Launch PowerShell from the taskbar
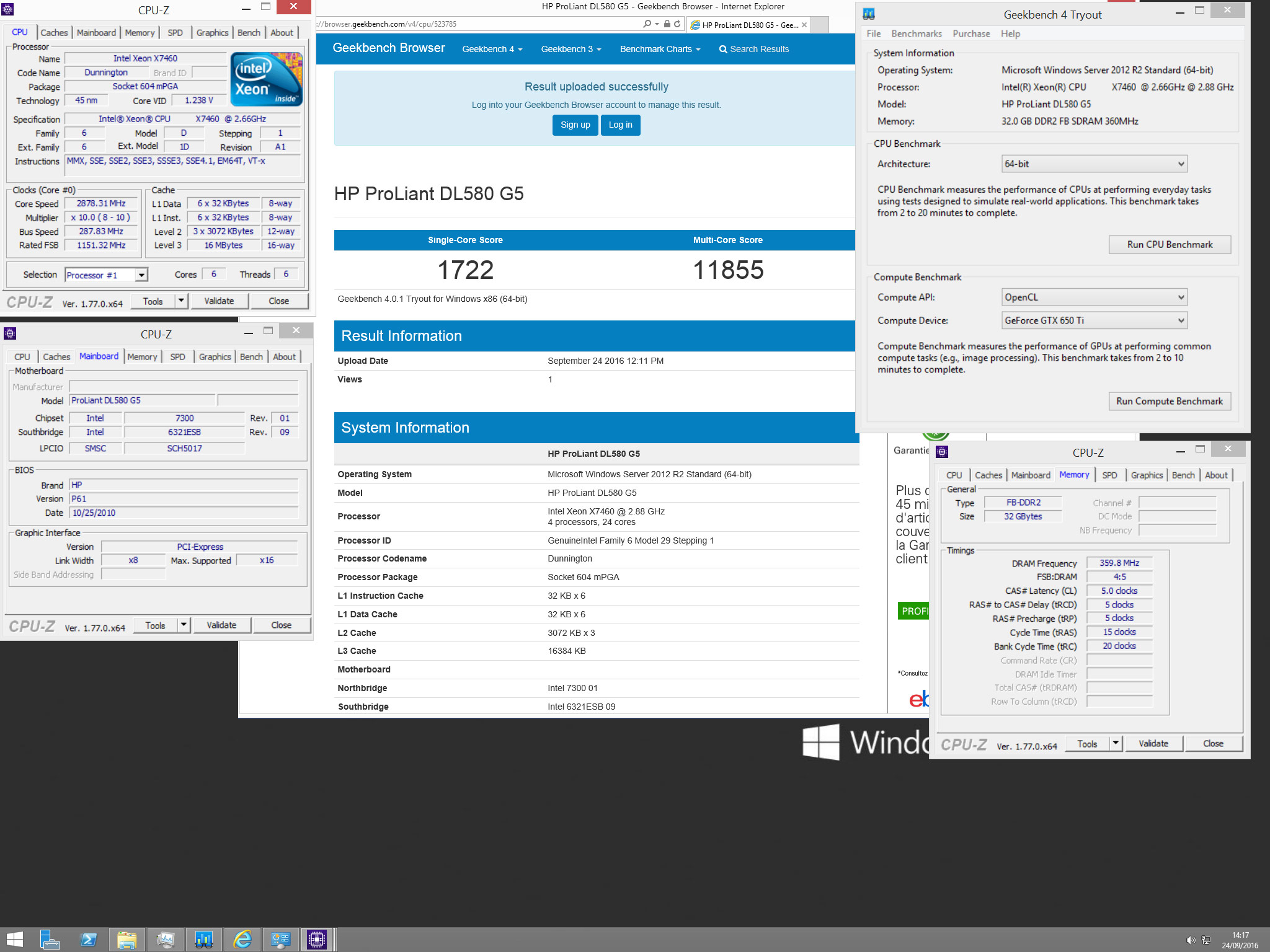Screen dimensions: 1270x952 coord(89,940)
